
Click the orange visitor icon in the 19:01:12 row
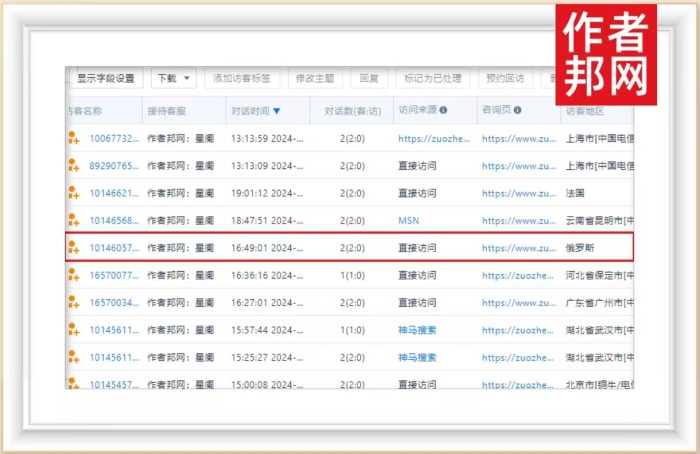73,193
